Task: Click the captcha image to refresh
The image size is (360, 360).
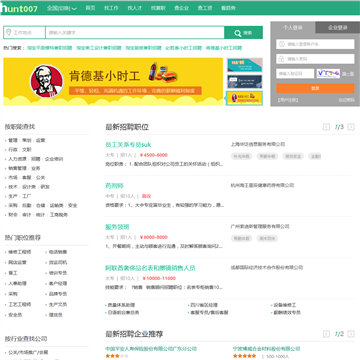Action: click(328, 74)
